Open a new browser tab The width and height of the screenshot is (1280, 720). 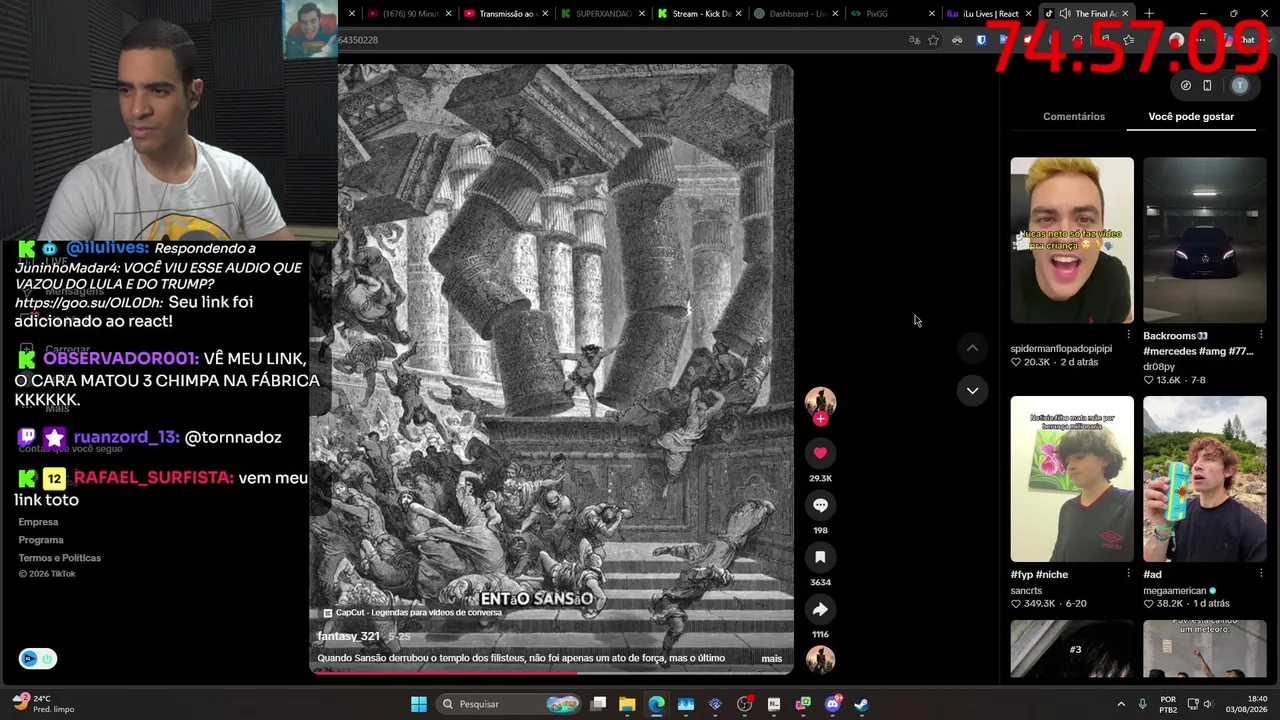click(x=1149, y=14)
